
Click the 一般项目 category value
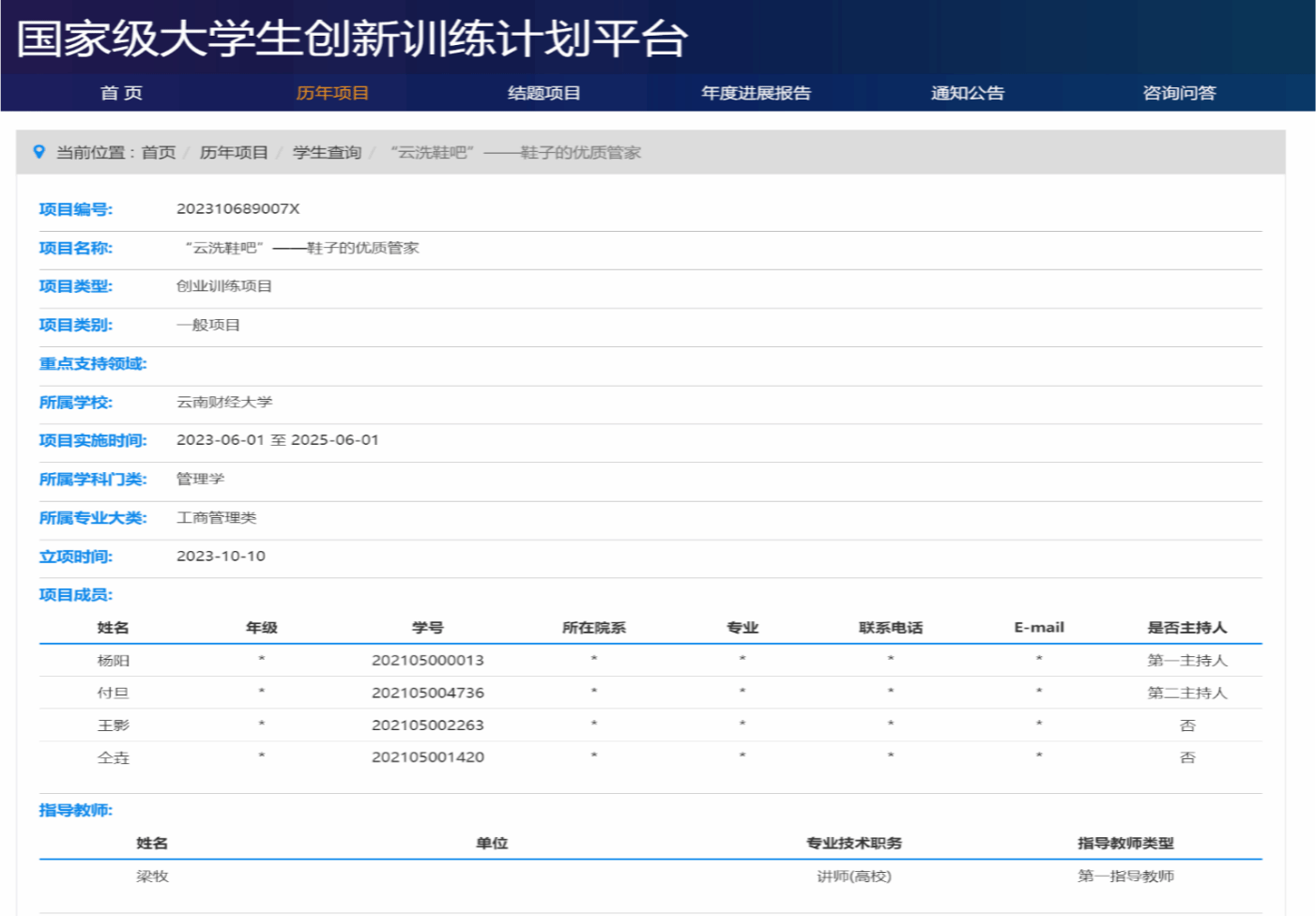208,325
